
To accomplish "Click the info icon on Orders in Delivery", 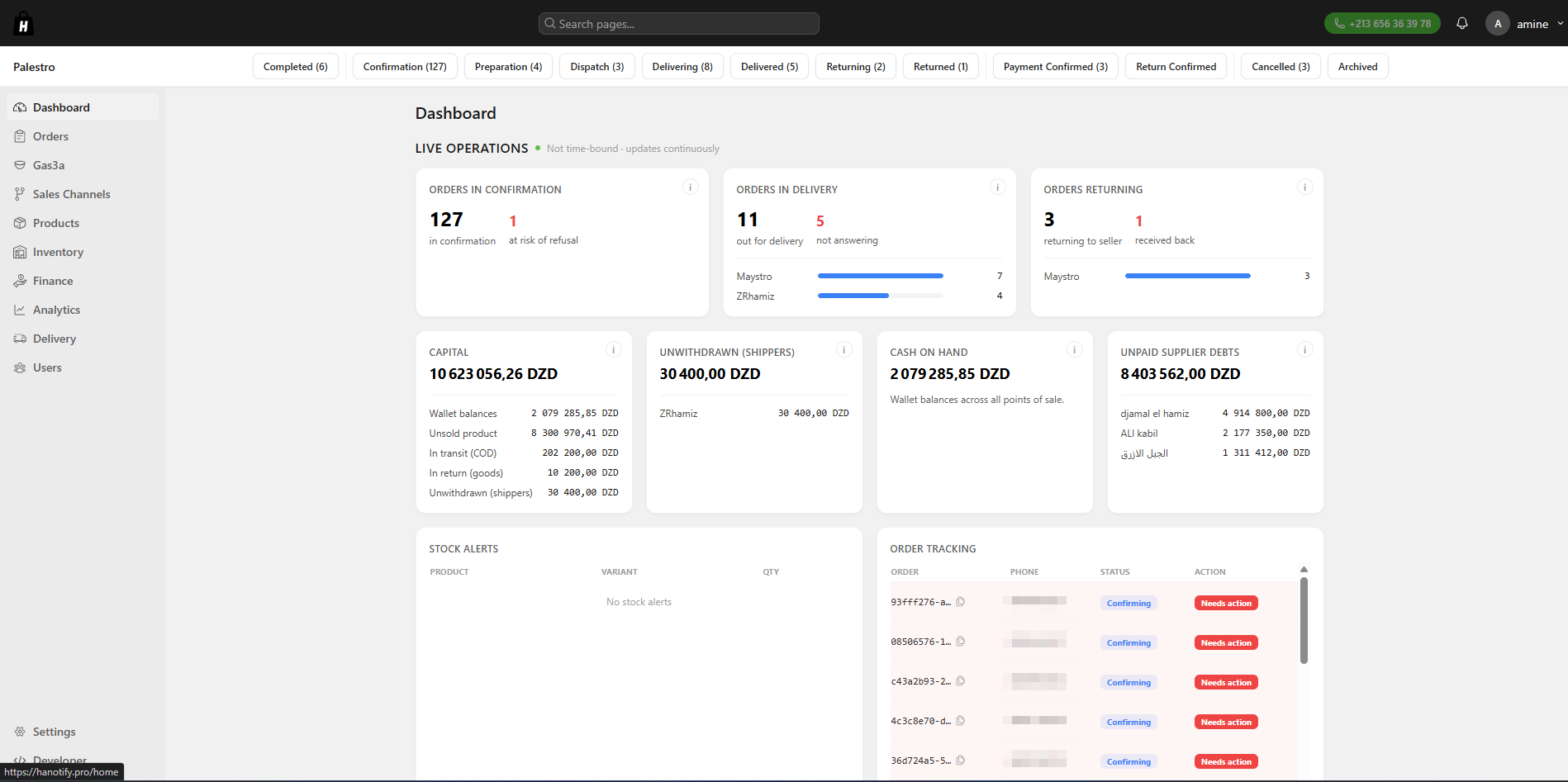I will (998, 187).
